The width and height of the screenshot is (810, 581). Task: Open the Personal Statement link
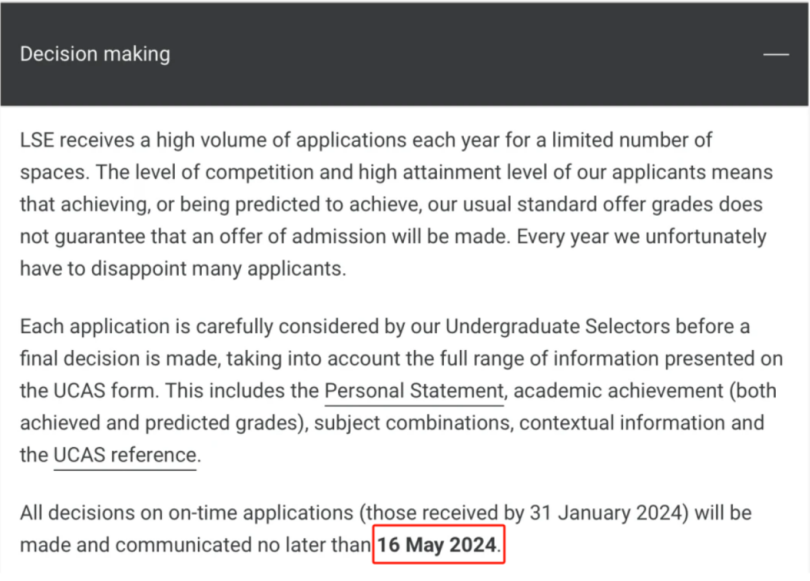click(x=414, y=391)
